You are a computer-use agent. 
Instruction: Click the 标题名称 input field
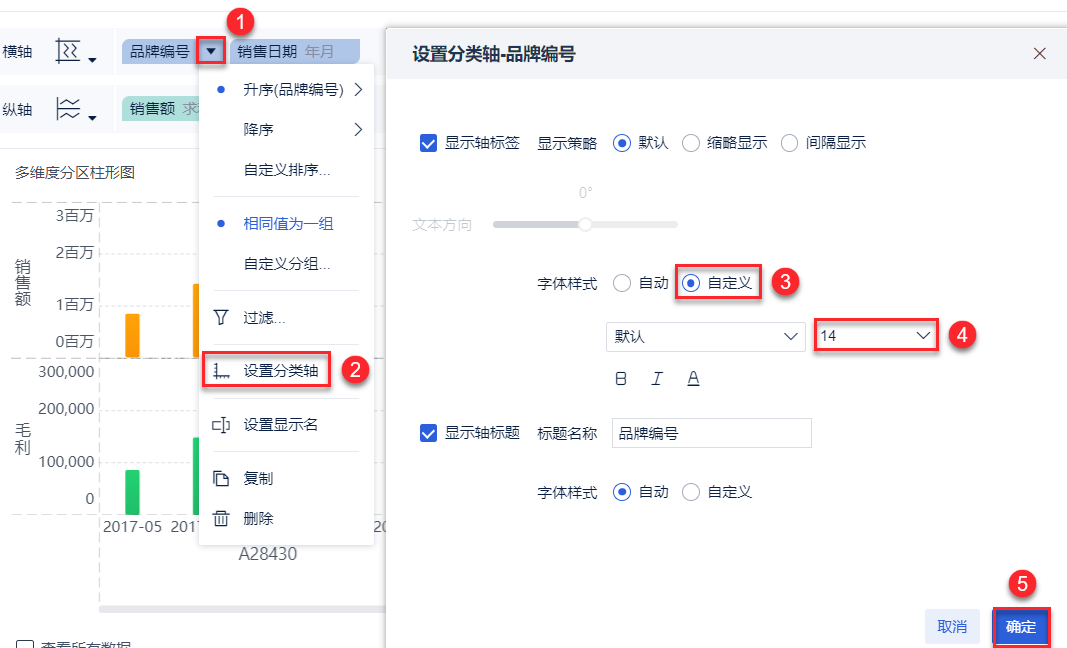(711, 433)
